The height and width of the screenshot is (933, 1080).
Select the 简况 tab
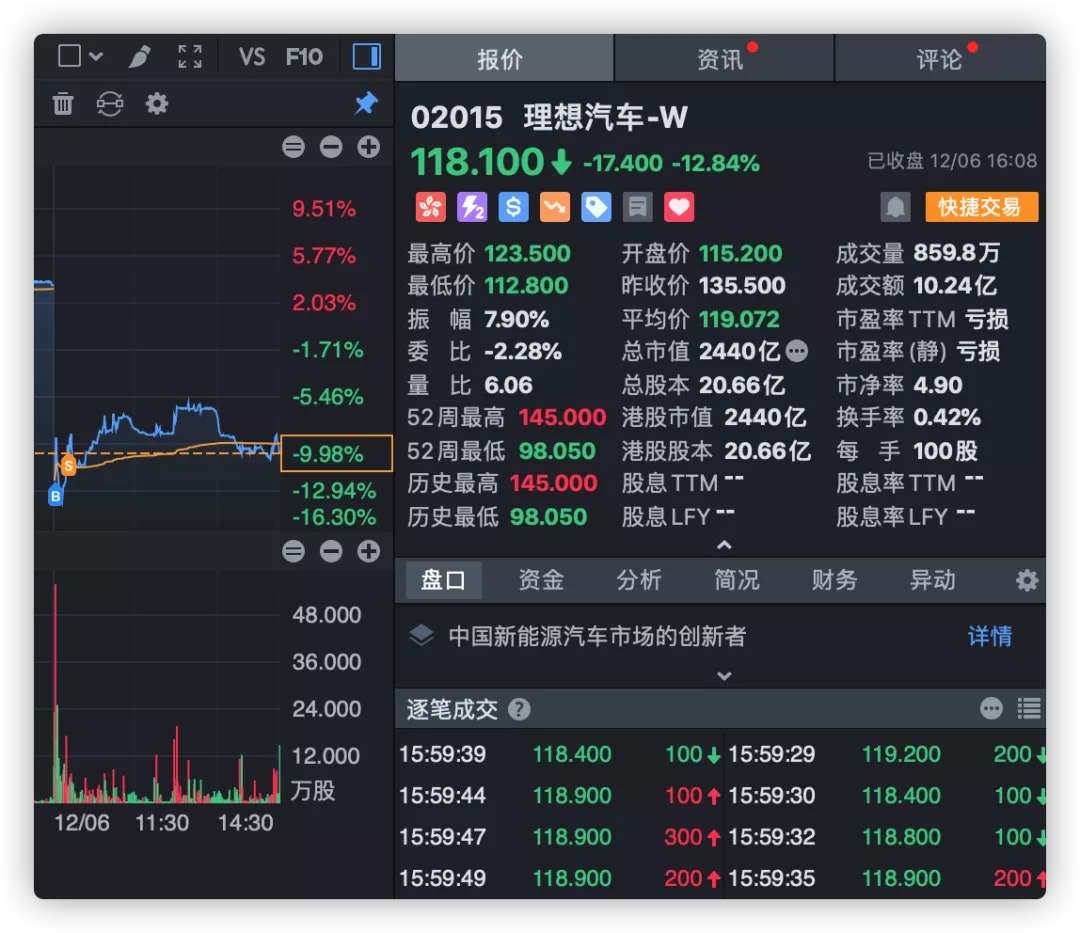point(736,580)
